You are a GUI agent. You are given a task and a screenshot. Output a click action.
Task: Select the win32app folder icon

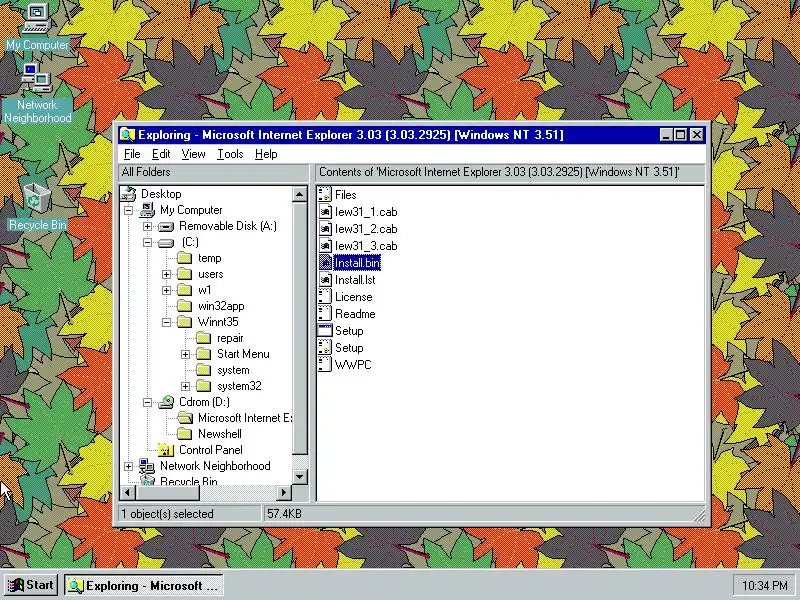pos(185,306)
